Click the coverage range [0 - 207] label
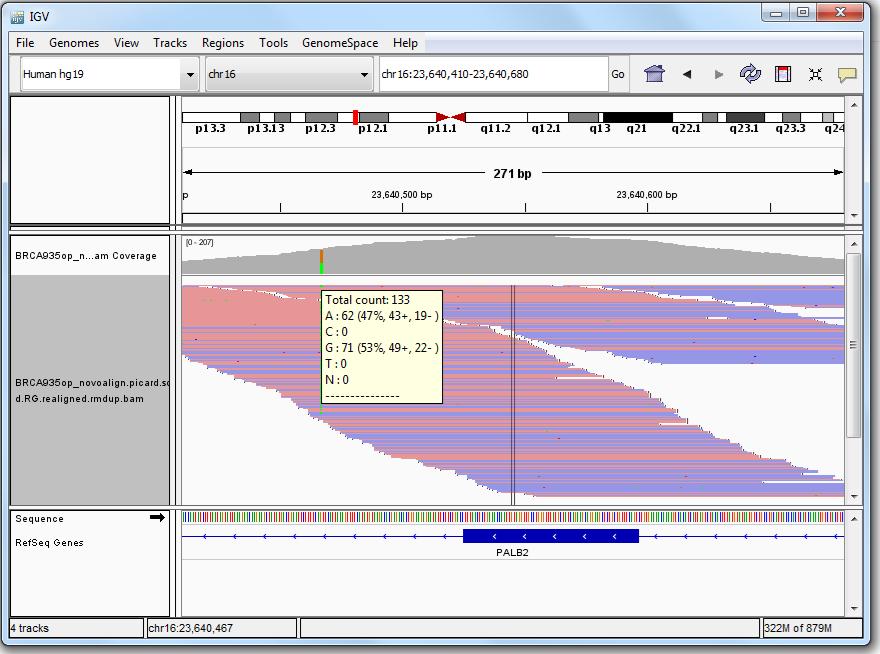This screenshot has height=654, width=880. (199, 243)
